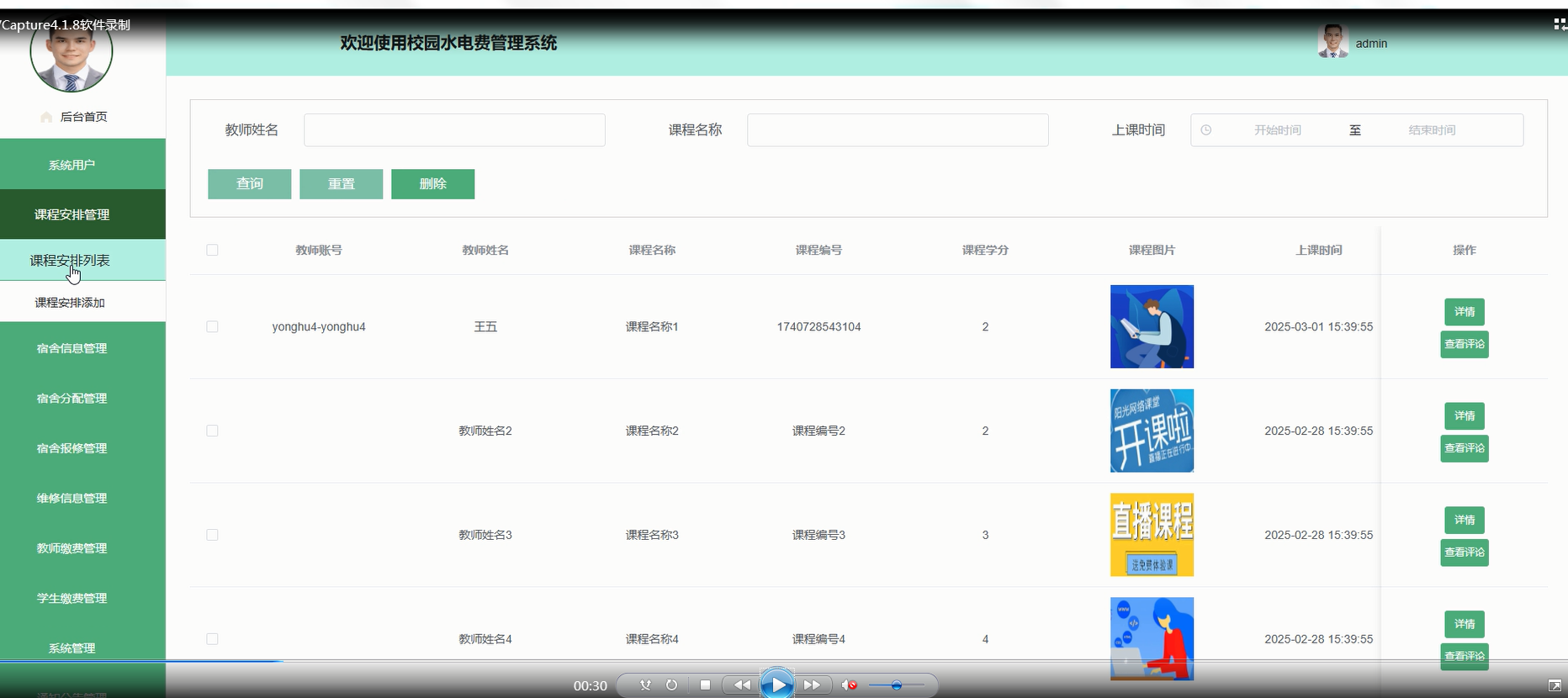The height and width of the screenshot is (698, 1568).
Task: Adjust the player volume slider
Action: pyautogui.click(x=897, y=685)
